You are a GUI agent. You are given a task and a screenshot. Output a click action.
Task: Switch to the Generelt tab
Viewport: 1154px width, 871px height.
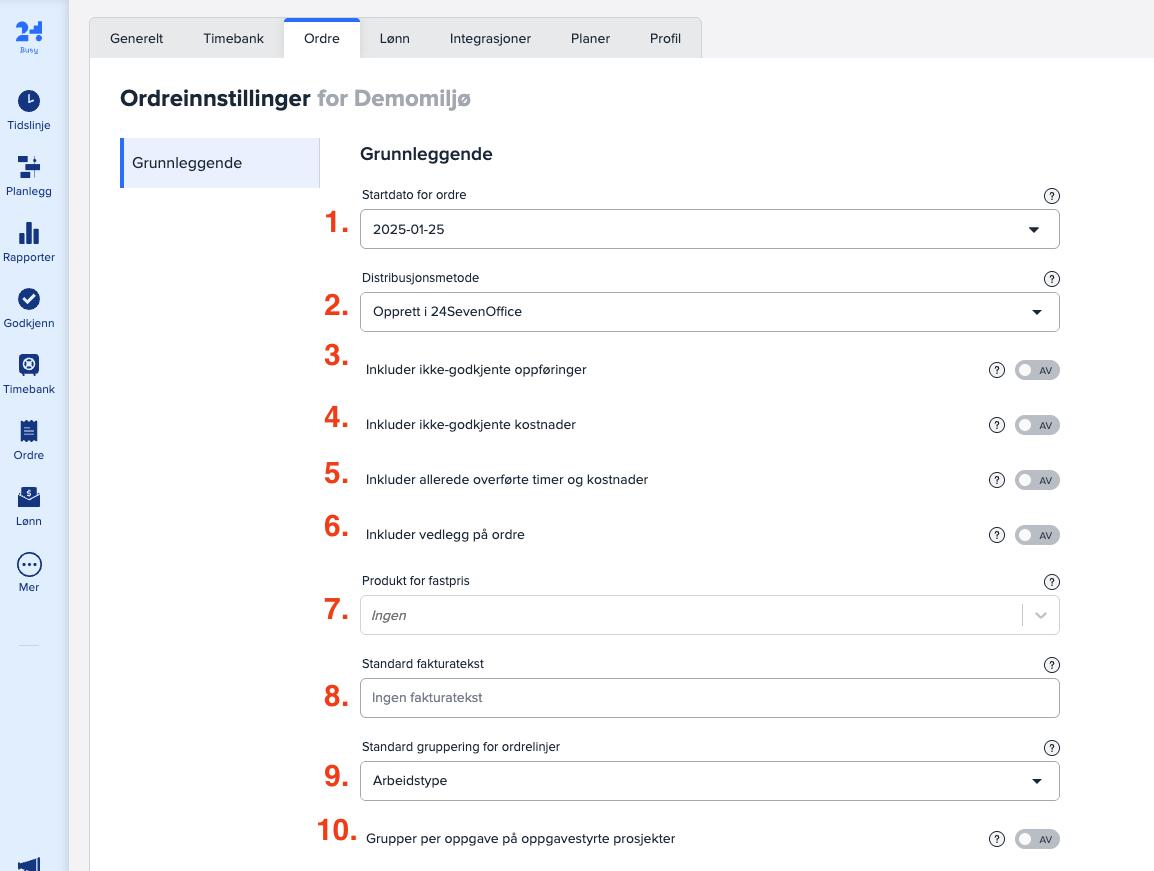point(136,39)
